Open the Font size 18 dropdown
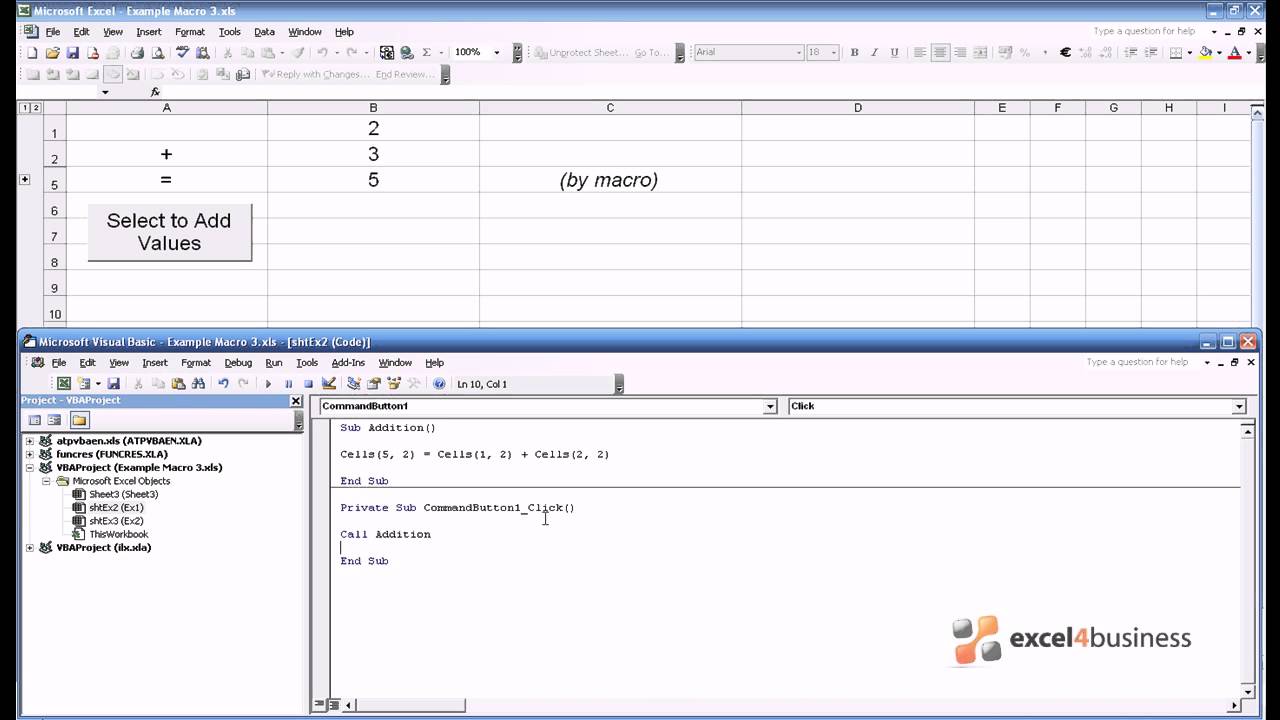This screenshot has width=1280, height=720. pyautogui.click(x=834, y=53)
